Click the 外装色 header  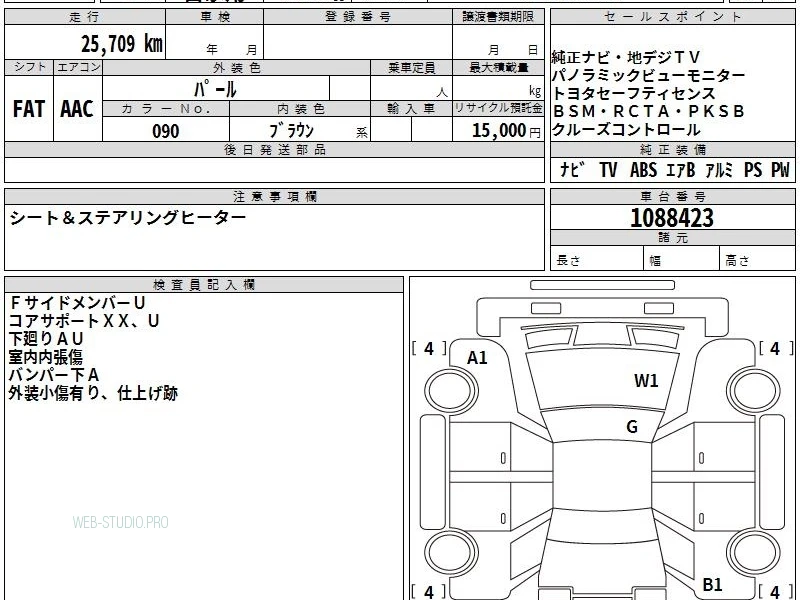(237, 67)
